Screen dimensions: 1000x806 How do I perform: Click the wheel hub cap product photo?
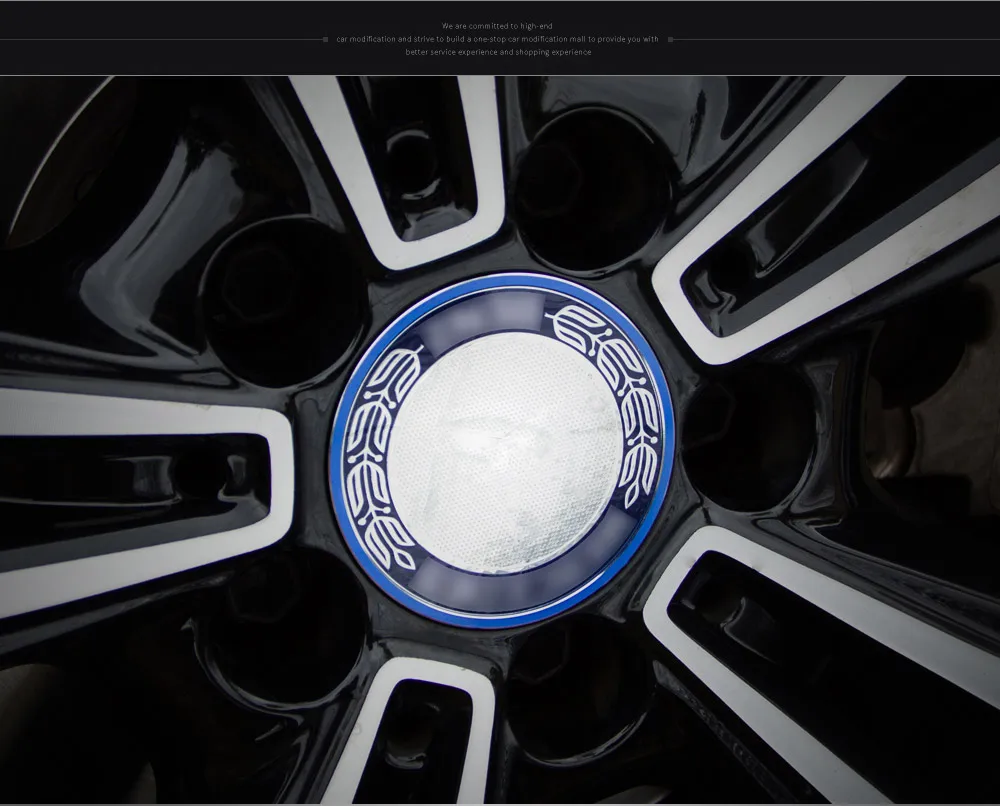(500, 440)
